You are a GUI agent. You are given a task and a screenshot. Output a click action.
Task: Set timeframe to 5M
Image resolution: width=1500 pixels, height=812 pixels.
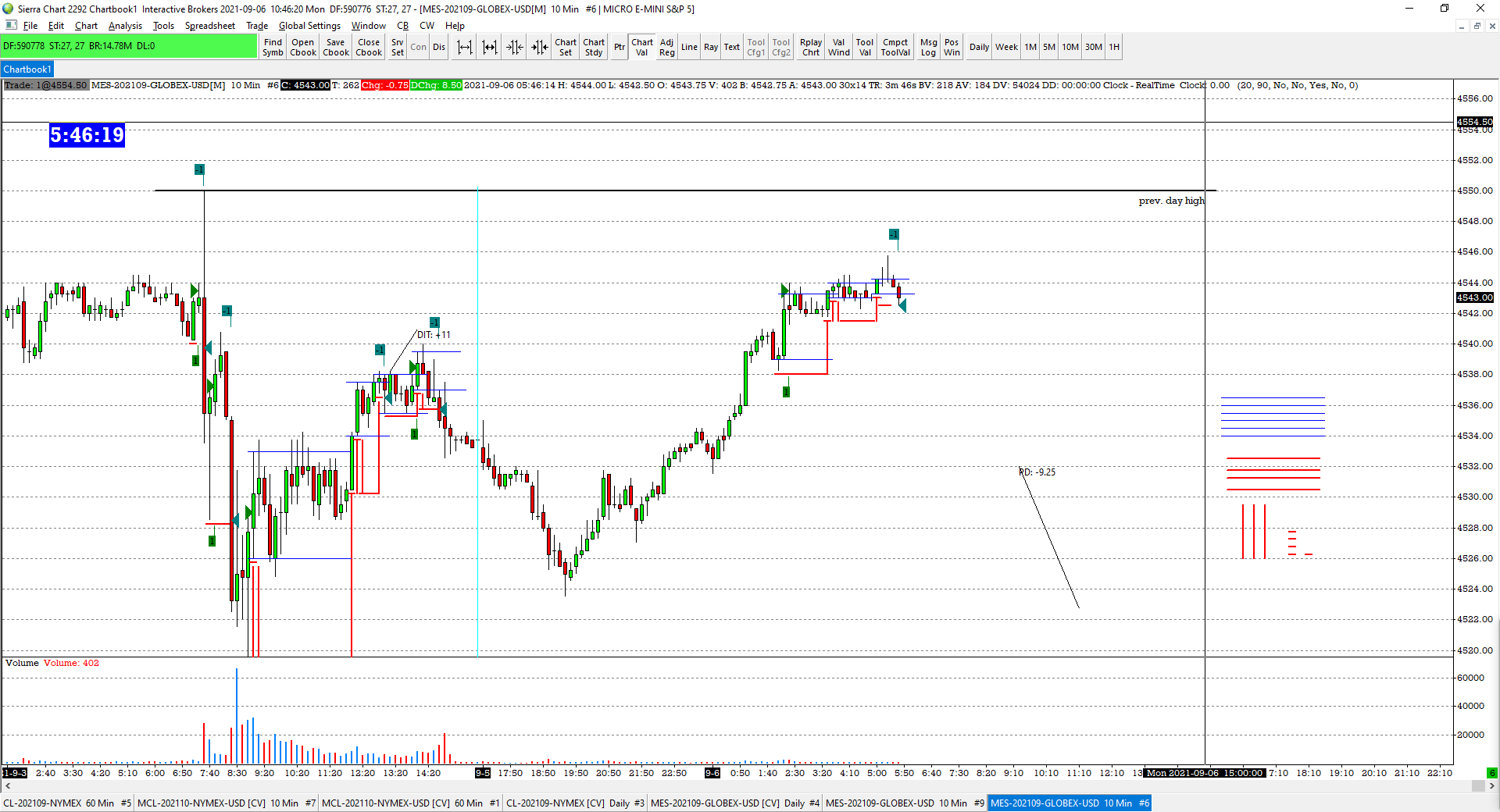coord(1049,48)
